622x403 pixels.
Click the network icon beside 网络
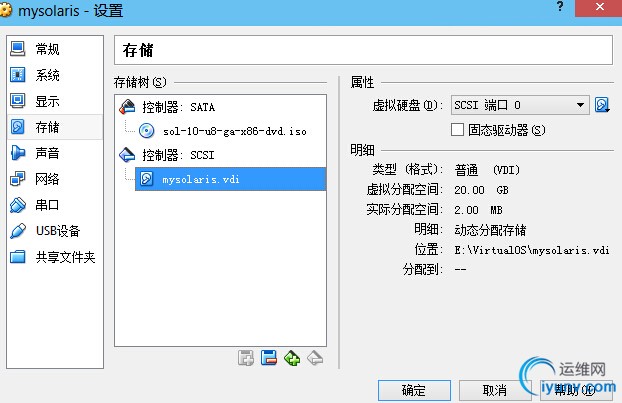pyautogui.click(x=18, y=179)
